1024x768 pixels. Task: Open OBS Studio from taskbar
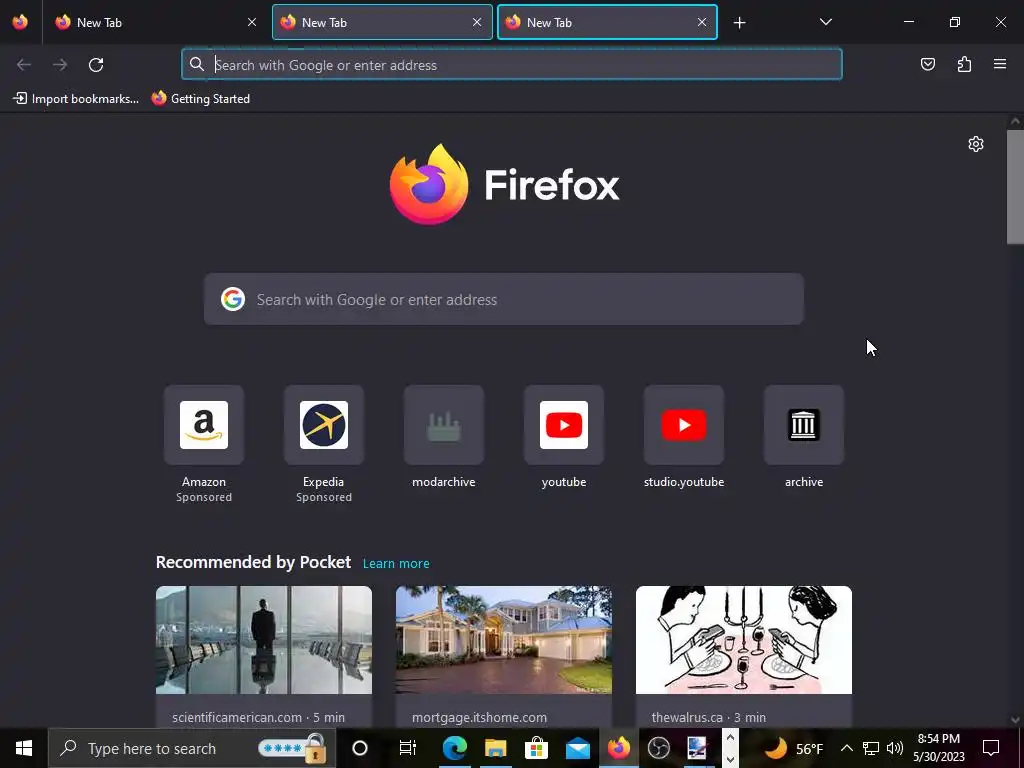coord(659,748)
